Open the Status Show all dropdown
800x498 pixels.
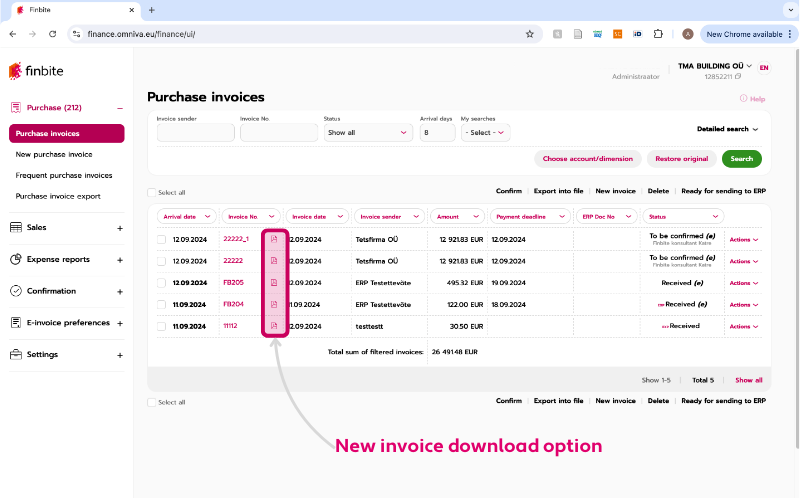tap(368, 132)
